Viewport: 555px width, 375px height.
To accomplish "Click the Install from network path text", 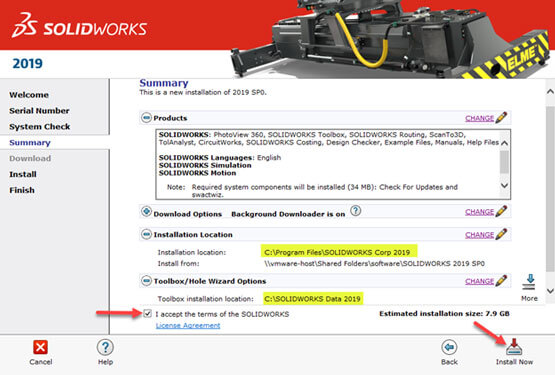I will pos(374,263).
